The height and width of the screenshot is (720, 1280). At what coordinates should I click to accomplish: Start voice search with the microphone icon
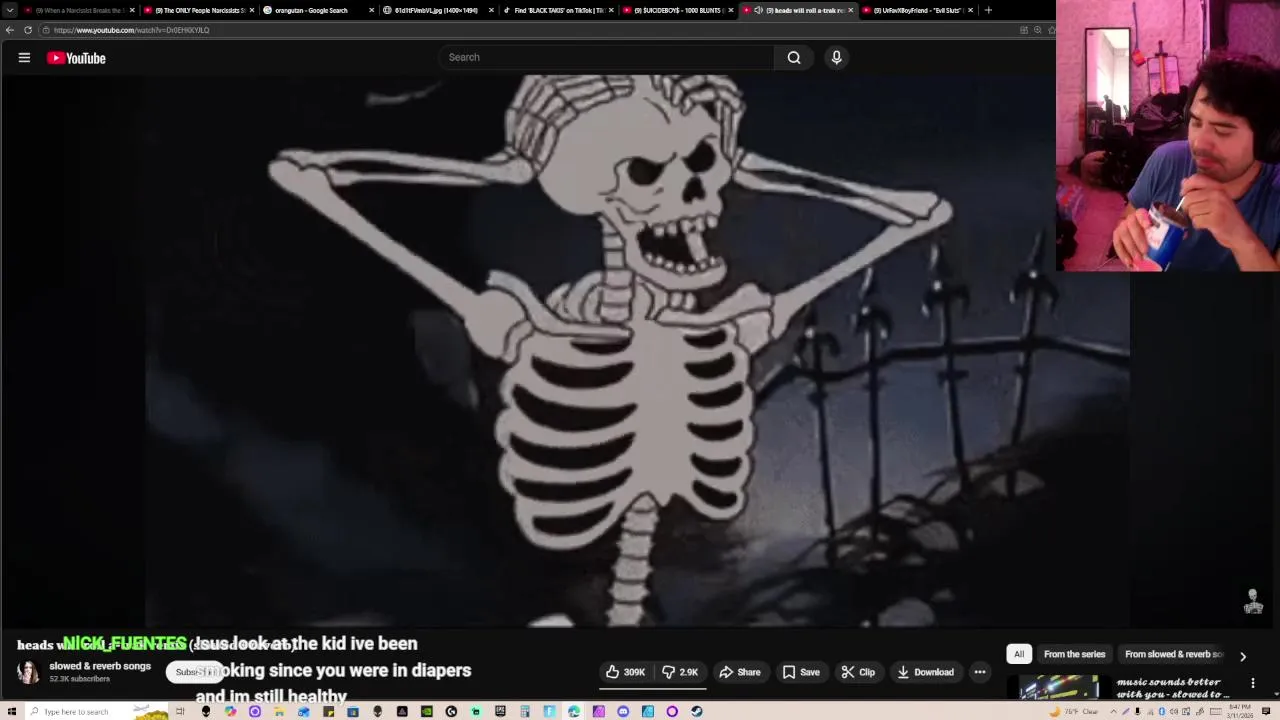click(x=837, y=57)
